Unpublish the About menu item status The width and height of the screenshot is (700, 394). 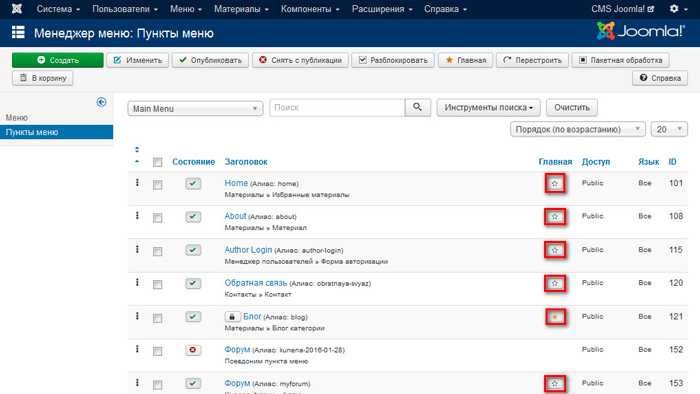193,217
